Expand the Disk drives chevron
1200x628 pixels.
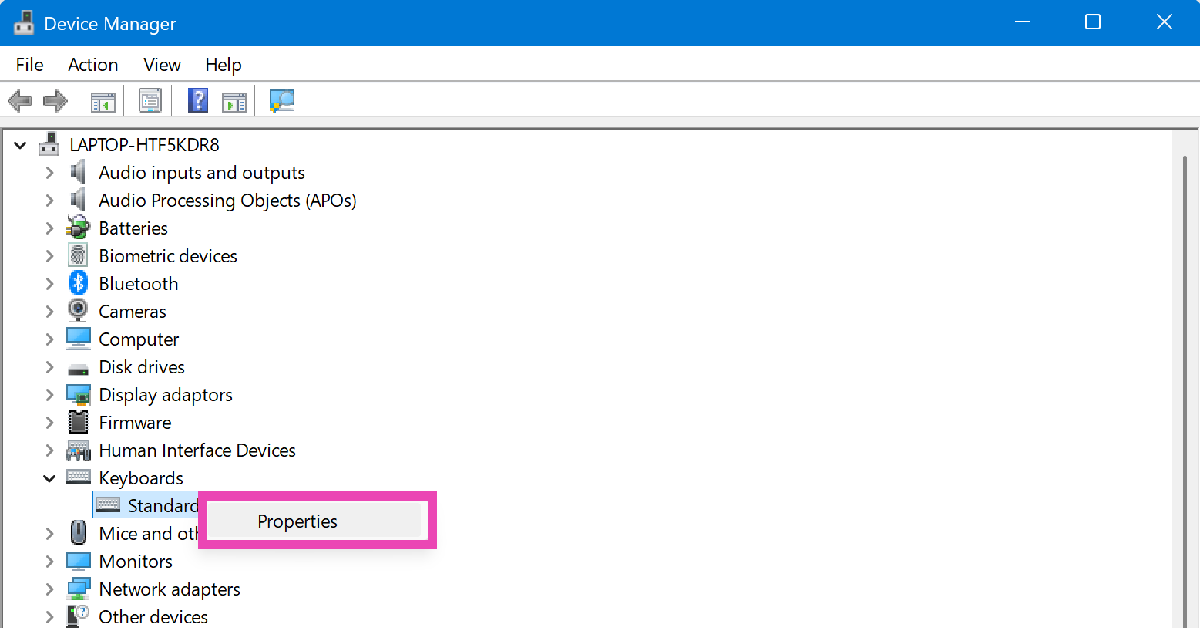(49, 367)
